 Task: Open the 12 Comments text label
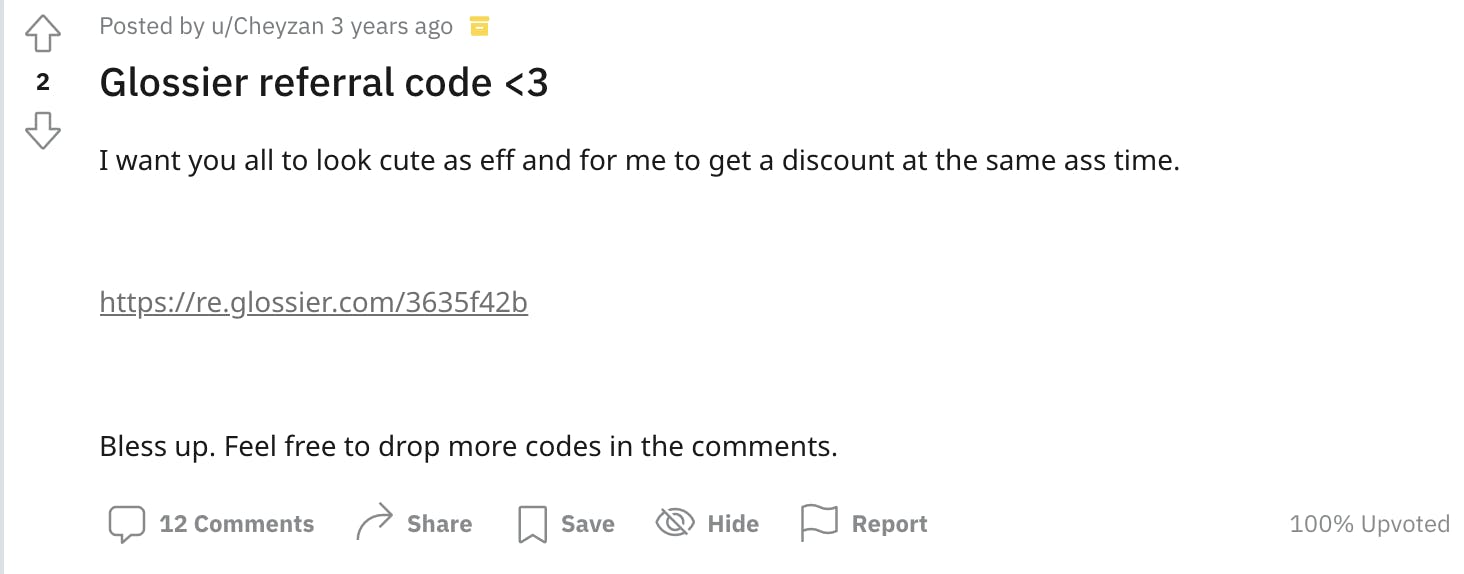point(237,524)
